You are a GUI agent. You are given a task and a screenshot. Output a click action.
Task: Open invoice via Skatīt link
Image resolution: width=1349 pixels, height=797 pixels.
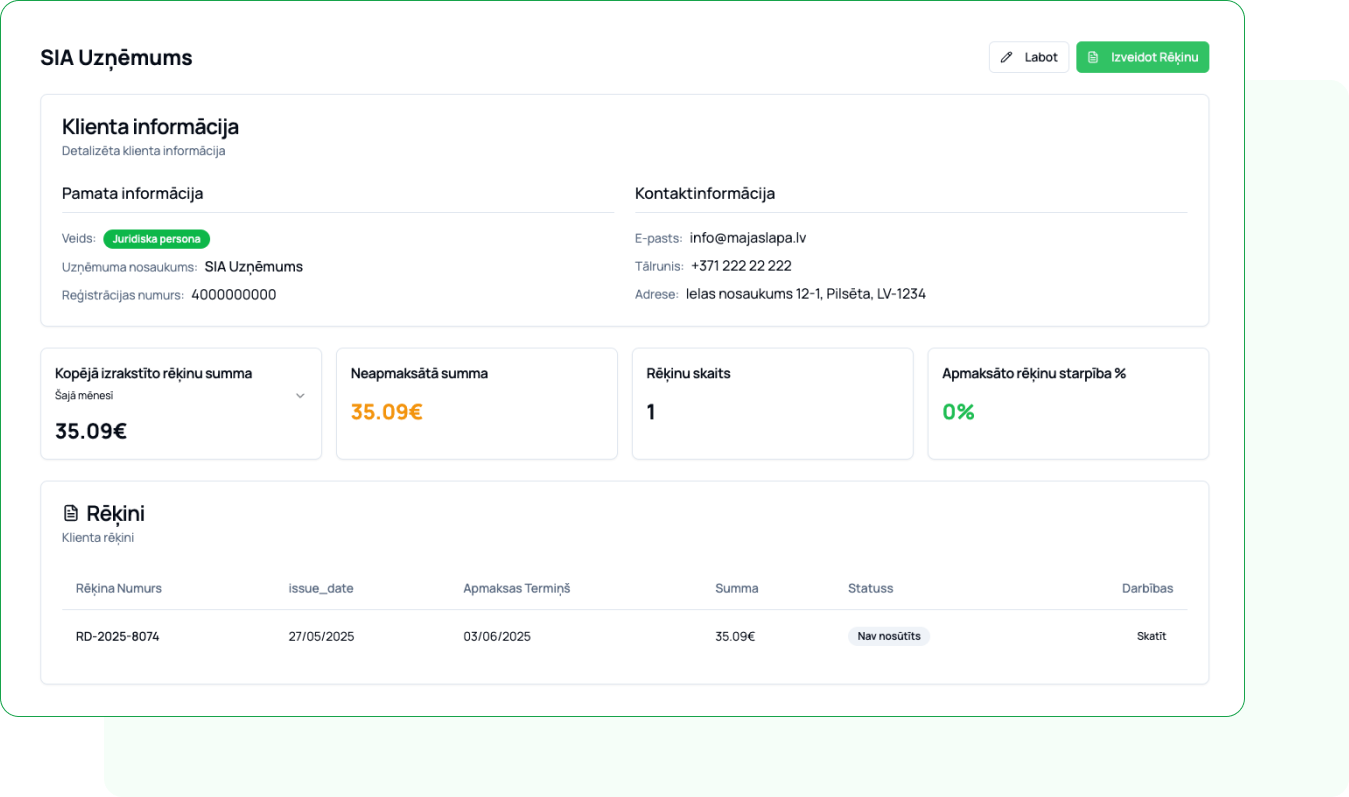[x=1151, y=636]
